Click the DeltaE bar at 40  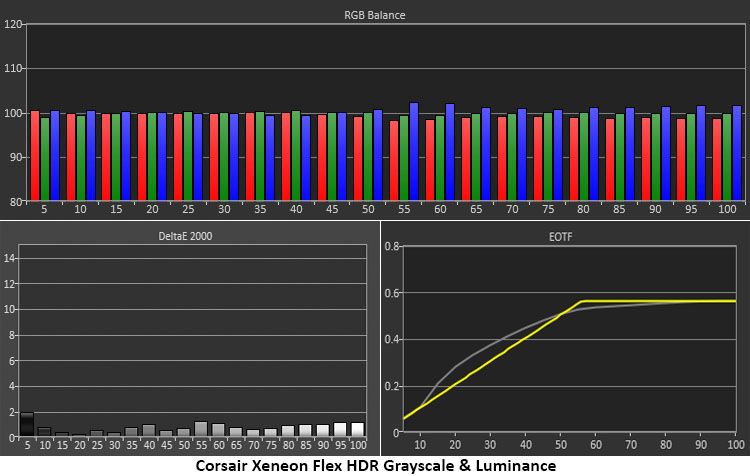(x=149, y=430)
